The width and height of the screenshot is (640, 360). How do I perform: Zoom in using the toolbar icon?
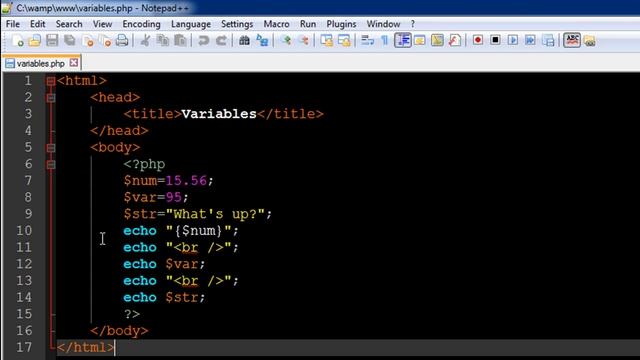(287, 40)
